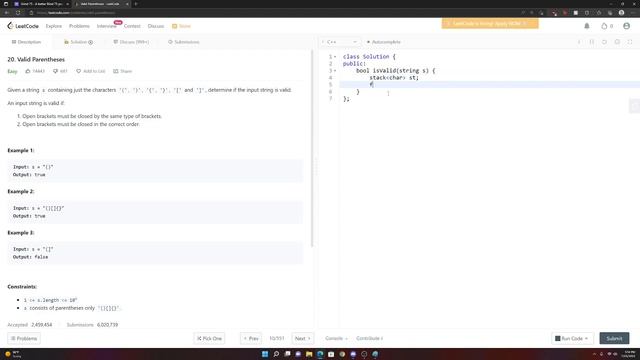The image size is (640, 360).
Task: Switch to the Submissions tab
Action: (x=184, y=42)
